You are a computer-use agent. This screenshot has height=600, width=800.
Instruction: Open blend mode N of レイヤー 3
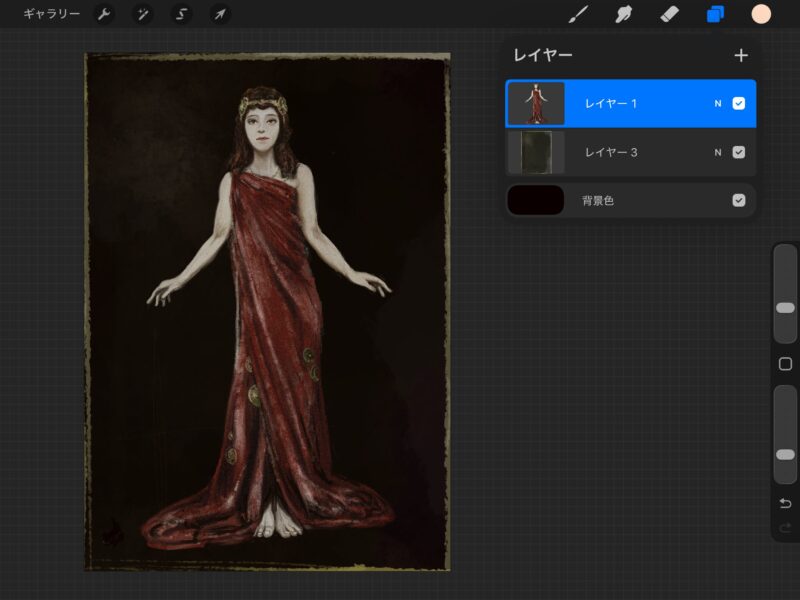[718, 152]
